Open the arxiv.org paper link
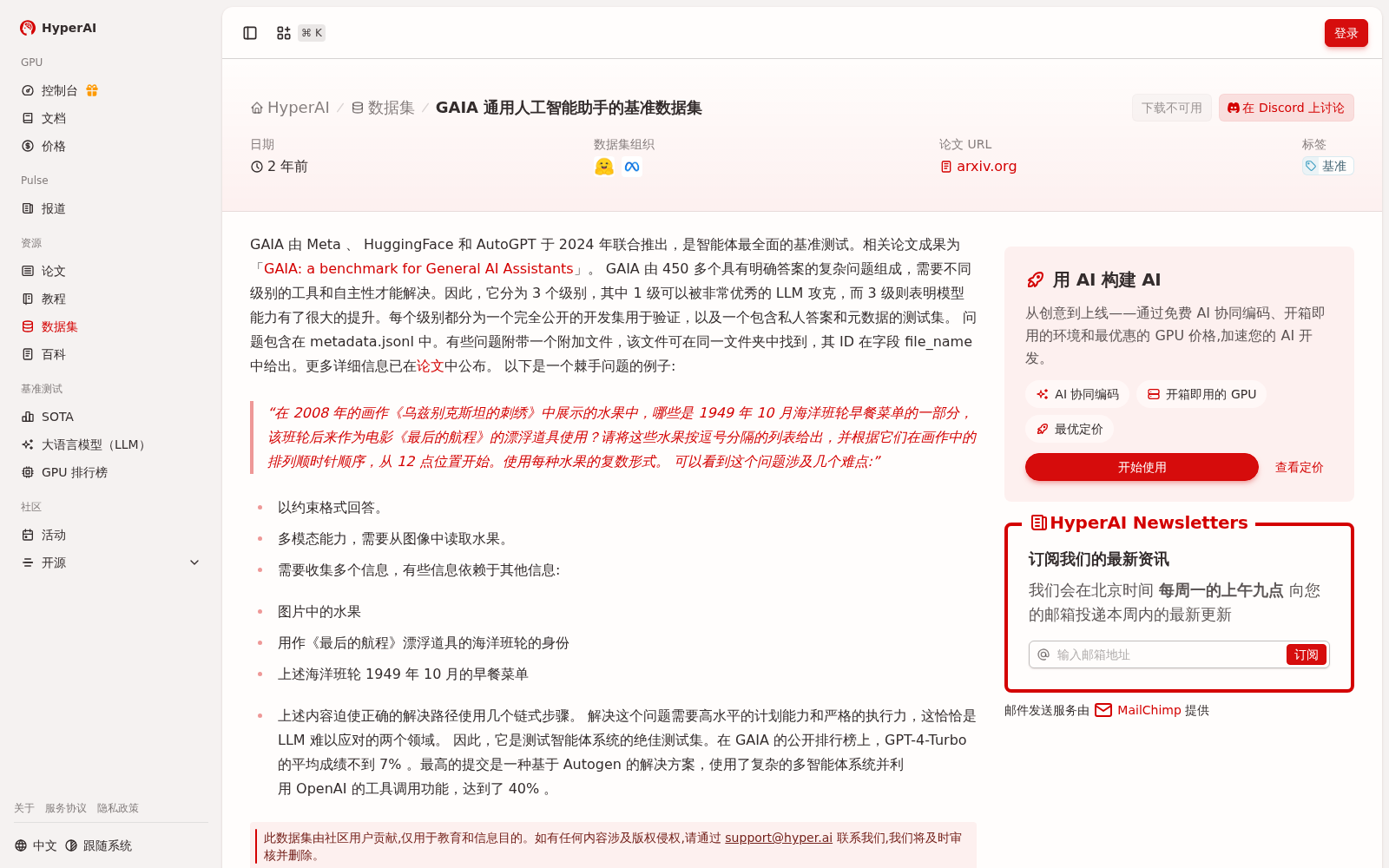 [978, 167]
